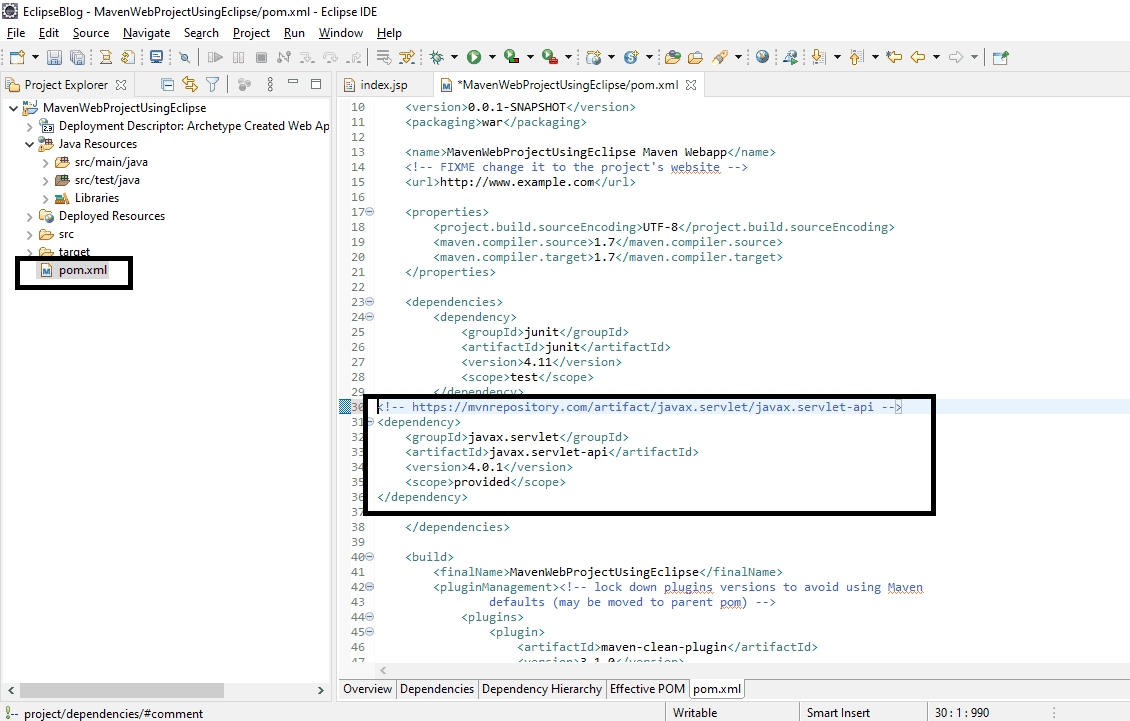Expand the Deployed Resources node
This screenshot has width=1130, height=721.
(28, 215)
